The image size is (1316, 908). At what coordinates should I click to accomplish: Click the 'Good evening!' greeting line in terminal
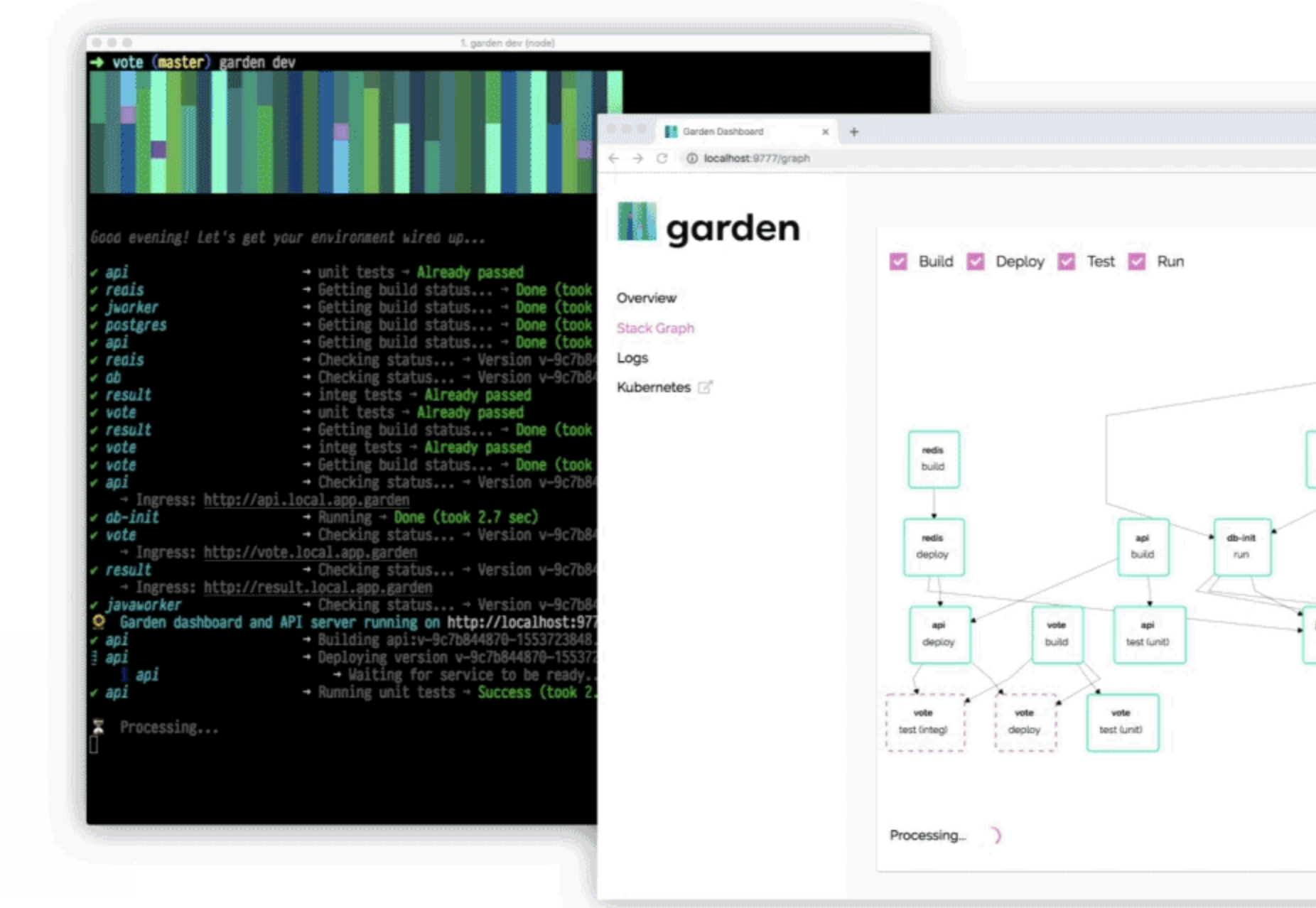(287, 237)
